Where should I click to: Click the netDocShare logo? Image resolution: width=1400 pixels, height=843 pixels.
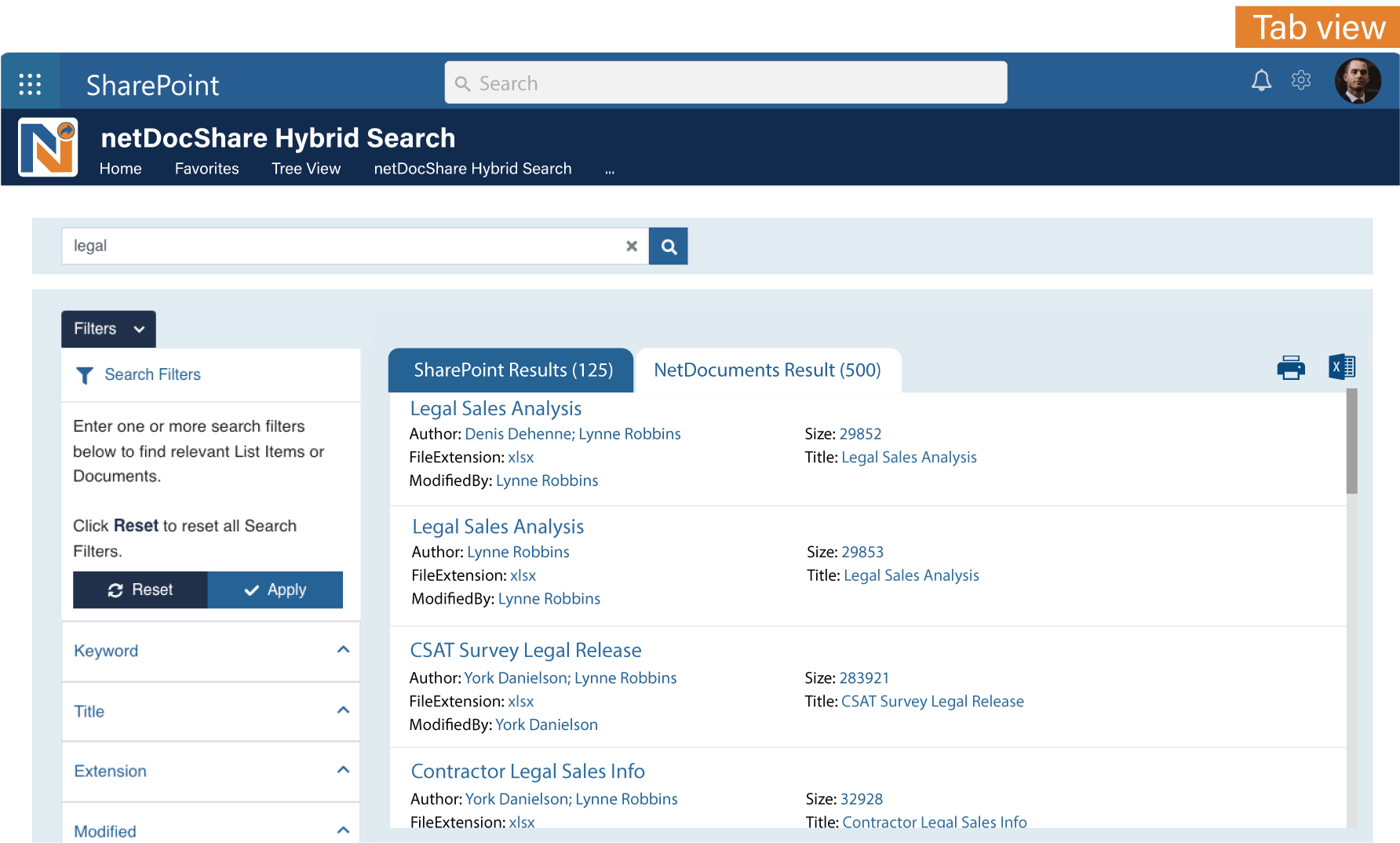48,147
